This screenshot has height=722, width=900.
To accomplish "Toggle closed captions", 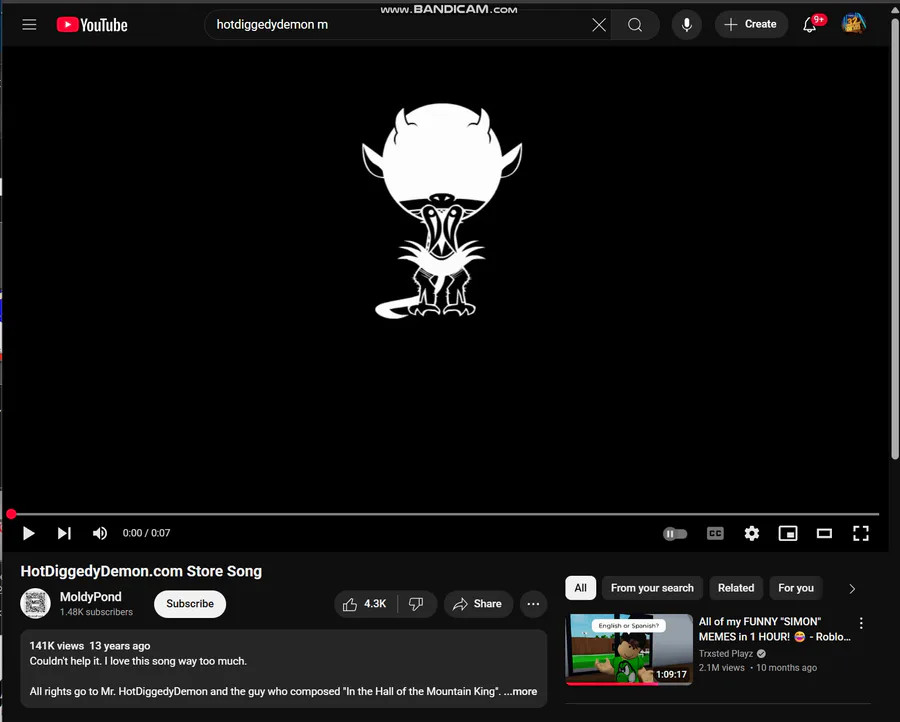I will point(715,534).
